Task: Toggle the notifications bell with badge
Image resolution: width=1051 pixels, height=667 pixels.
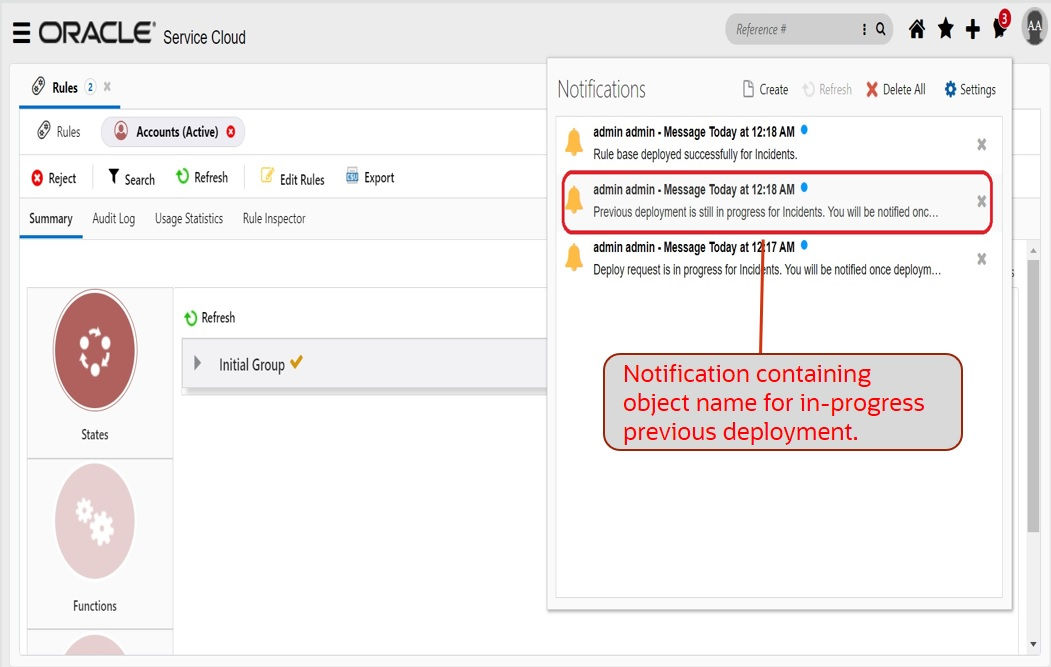Action: tap(999, 28)
